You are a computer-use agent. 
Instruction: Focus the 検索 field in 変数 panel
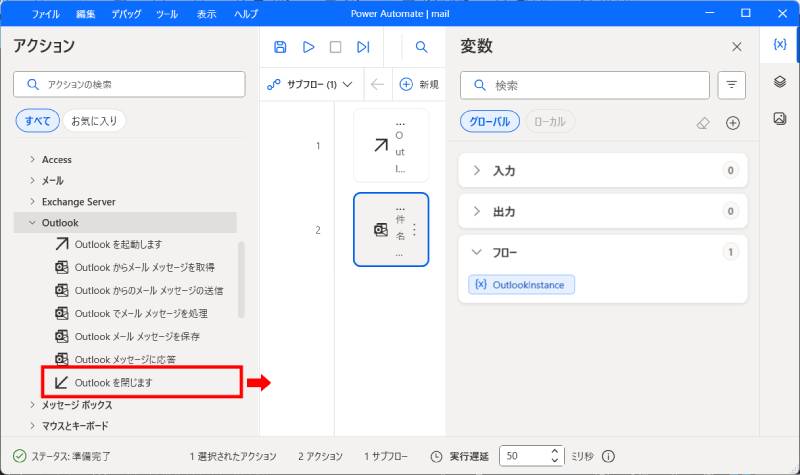point(585,85)
